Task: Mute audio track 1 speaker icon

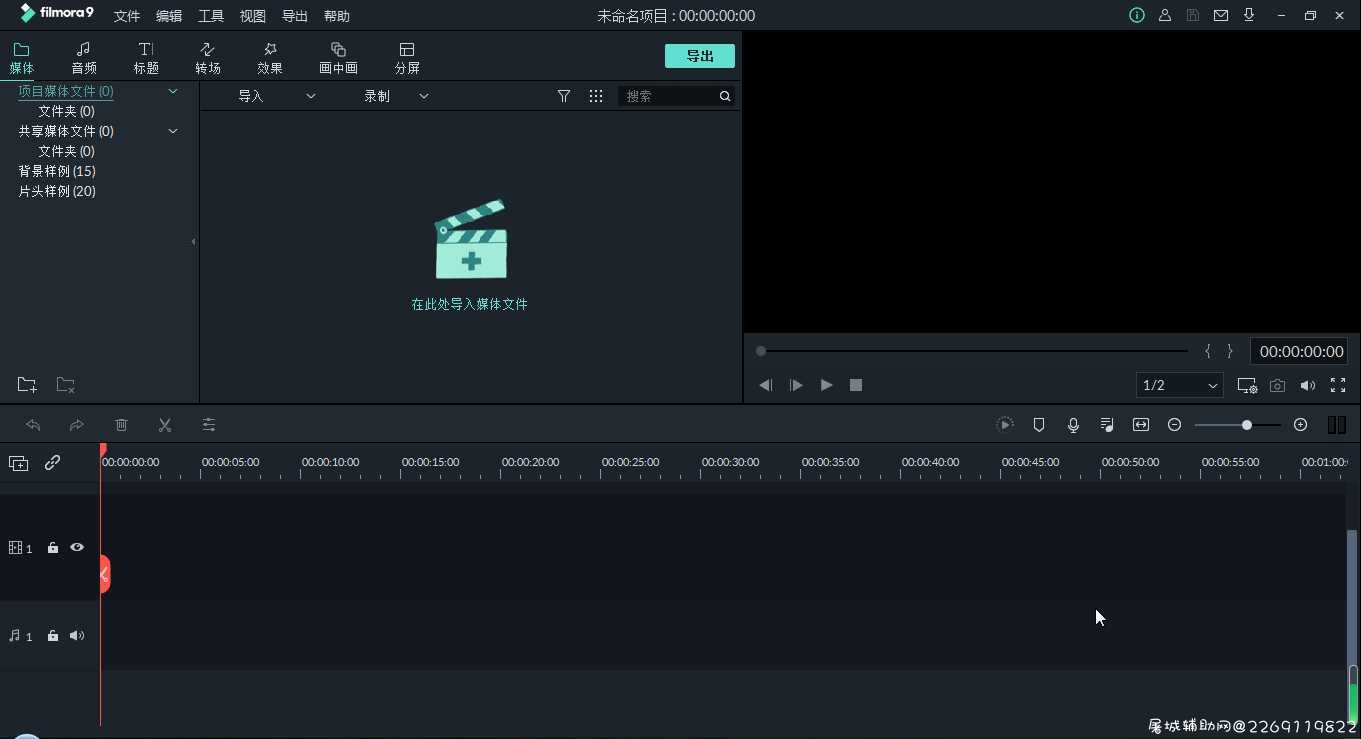Action: pyautogui.click(x=77, y=636)
